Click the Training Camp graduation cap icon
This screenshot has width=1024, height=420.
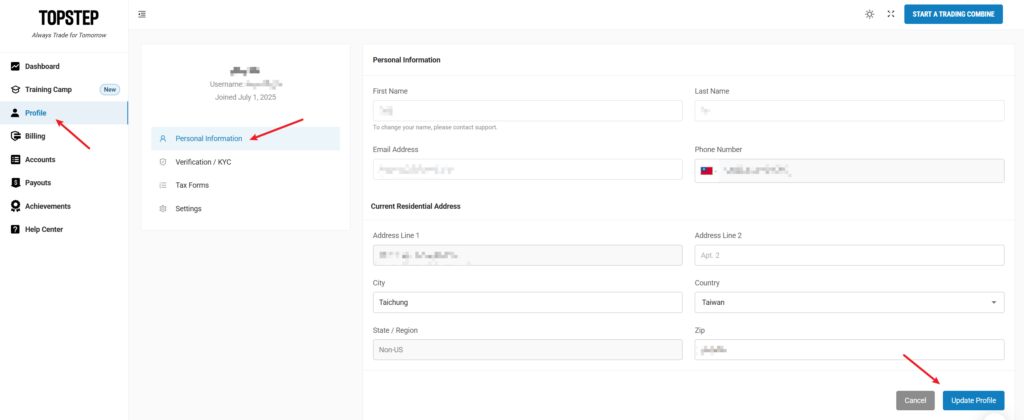pos(15,89)
